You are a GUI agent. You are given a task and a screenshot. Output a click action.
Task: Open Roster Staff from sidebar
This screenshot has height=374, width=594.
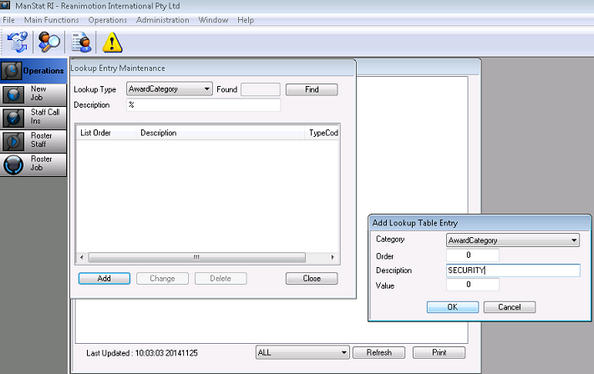tap(33, 141)
